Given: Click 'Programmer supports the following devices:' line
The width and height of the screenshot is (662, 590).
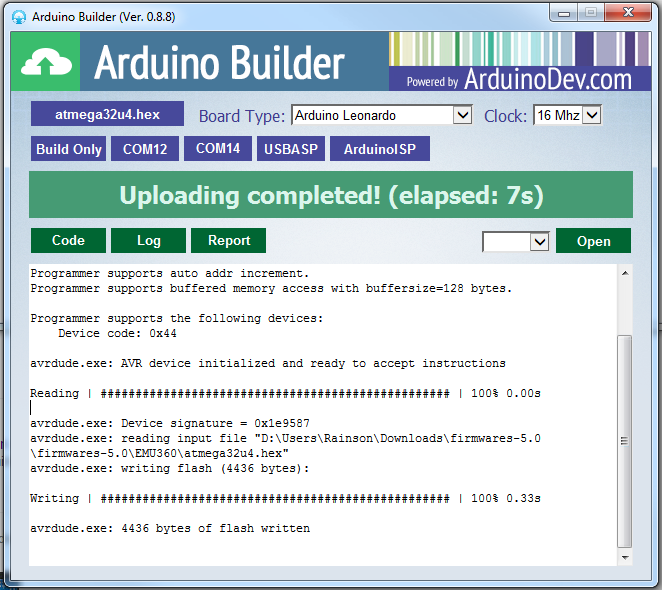Looking at the screenshot, I should (x=176, y=318).
